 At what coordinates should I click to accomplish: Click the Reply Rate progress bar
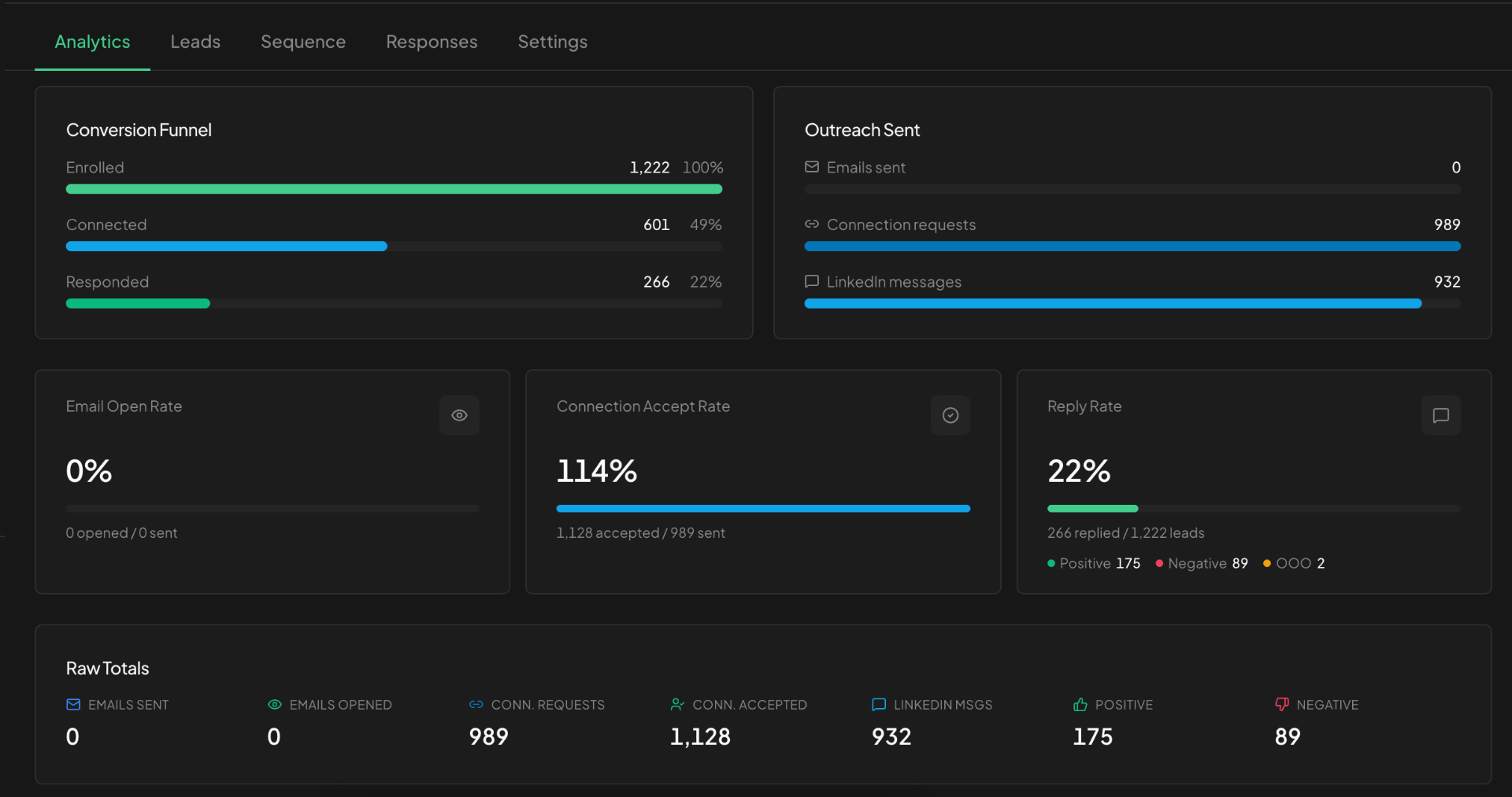[x=1254, y=509]
